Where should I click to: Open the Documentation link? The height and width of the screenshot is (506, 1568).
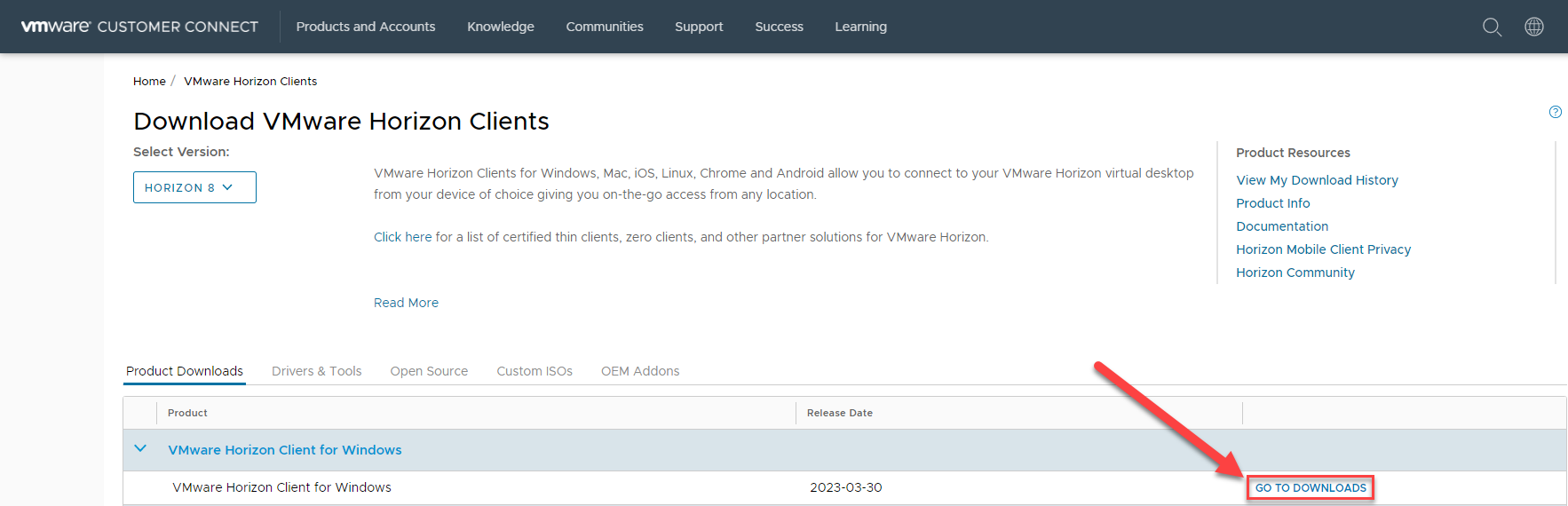[1282, 226]
